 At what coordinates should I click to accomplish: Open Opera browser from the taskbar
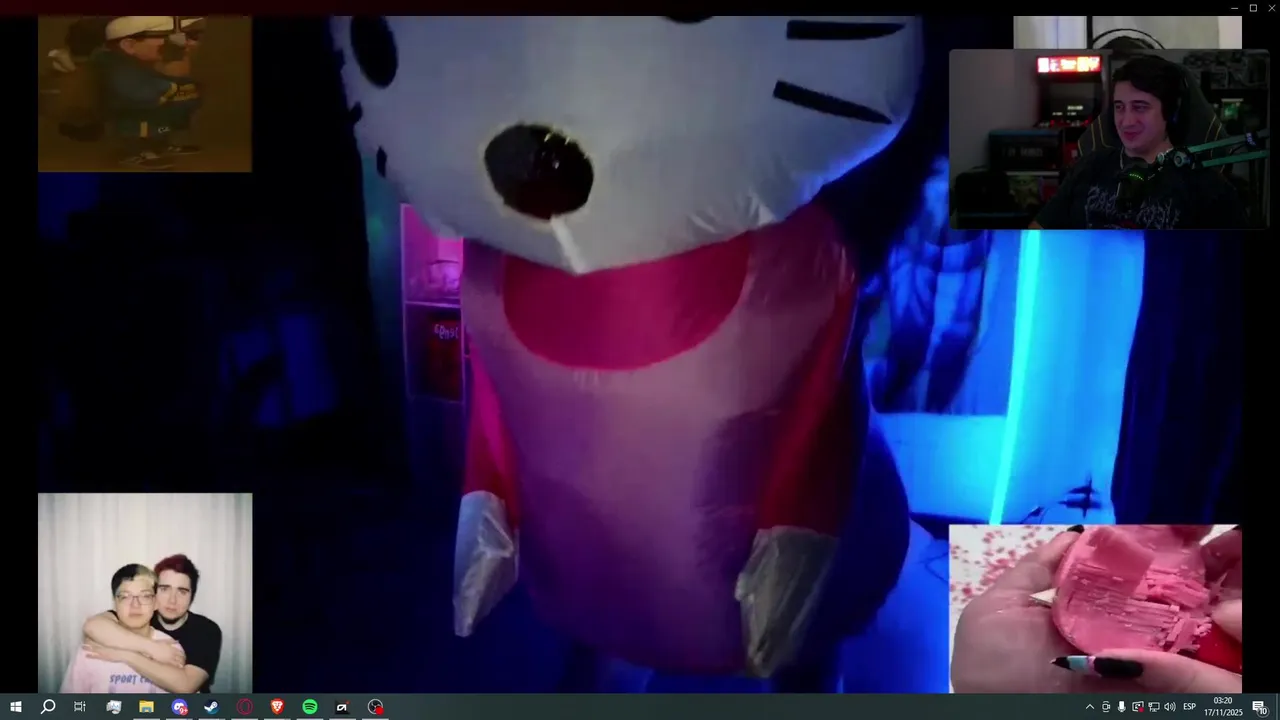tap(244, 707)
